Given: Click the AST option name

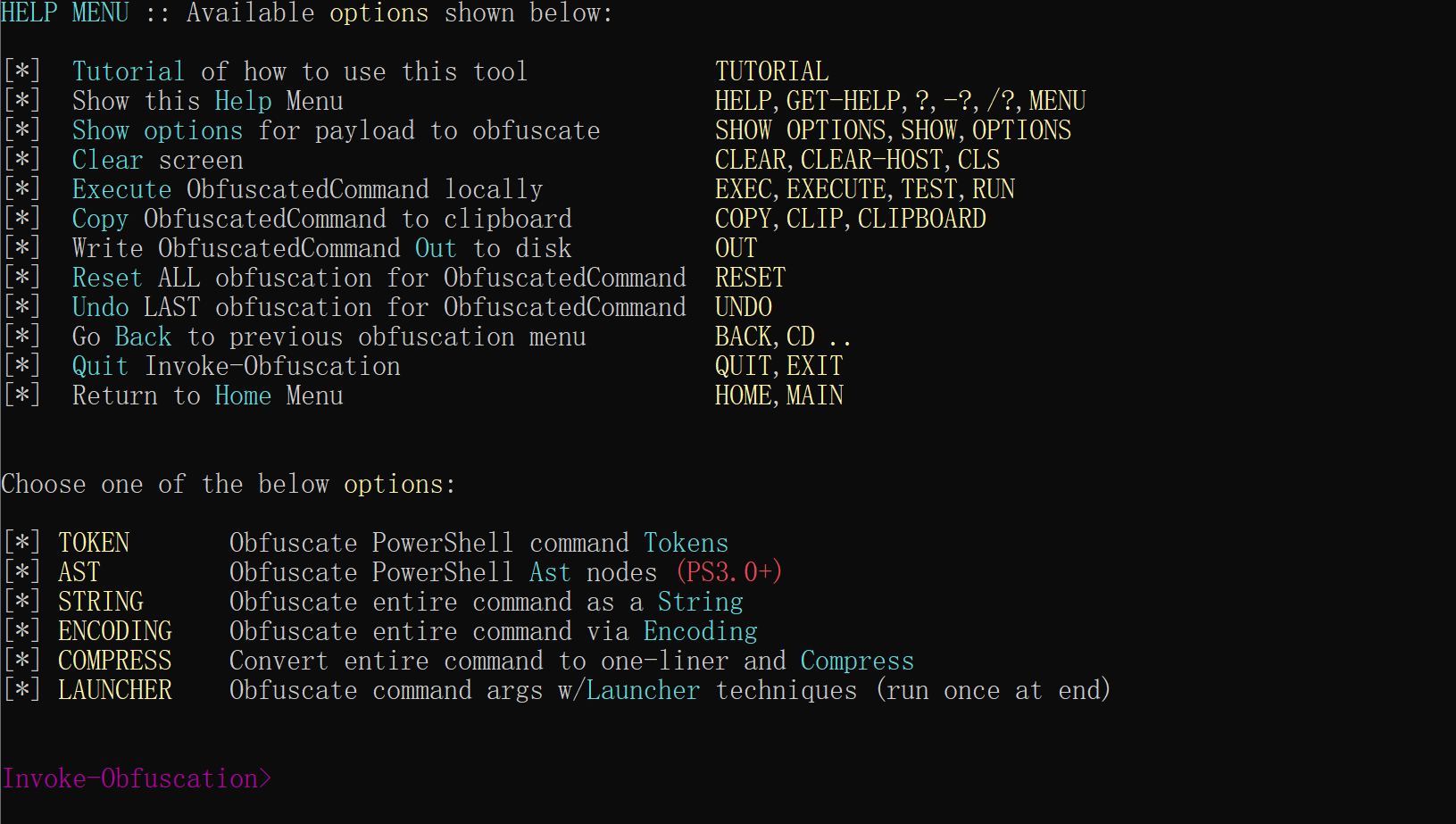Looking at the screenshot, I should tap(79, 572).
